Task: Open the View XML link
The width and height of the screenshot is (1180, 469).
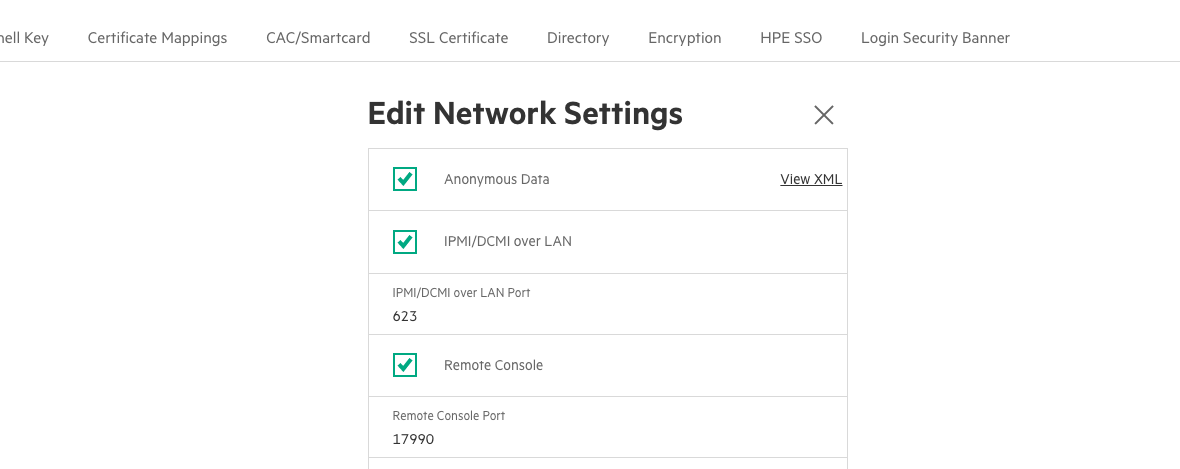Action: (x=810, y=179)
